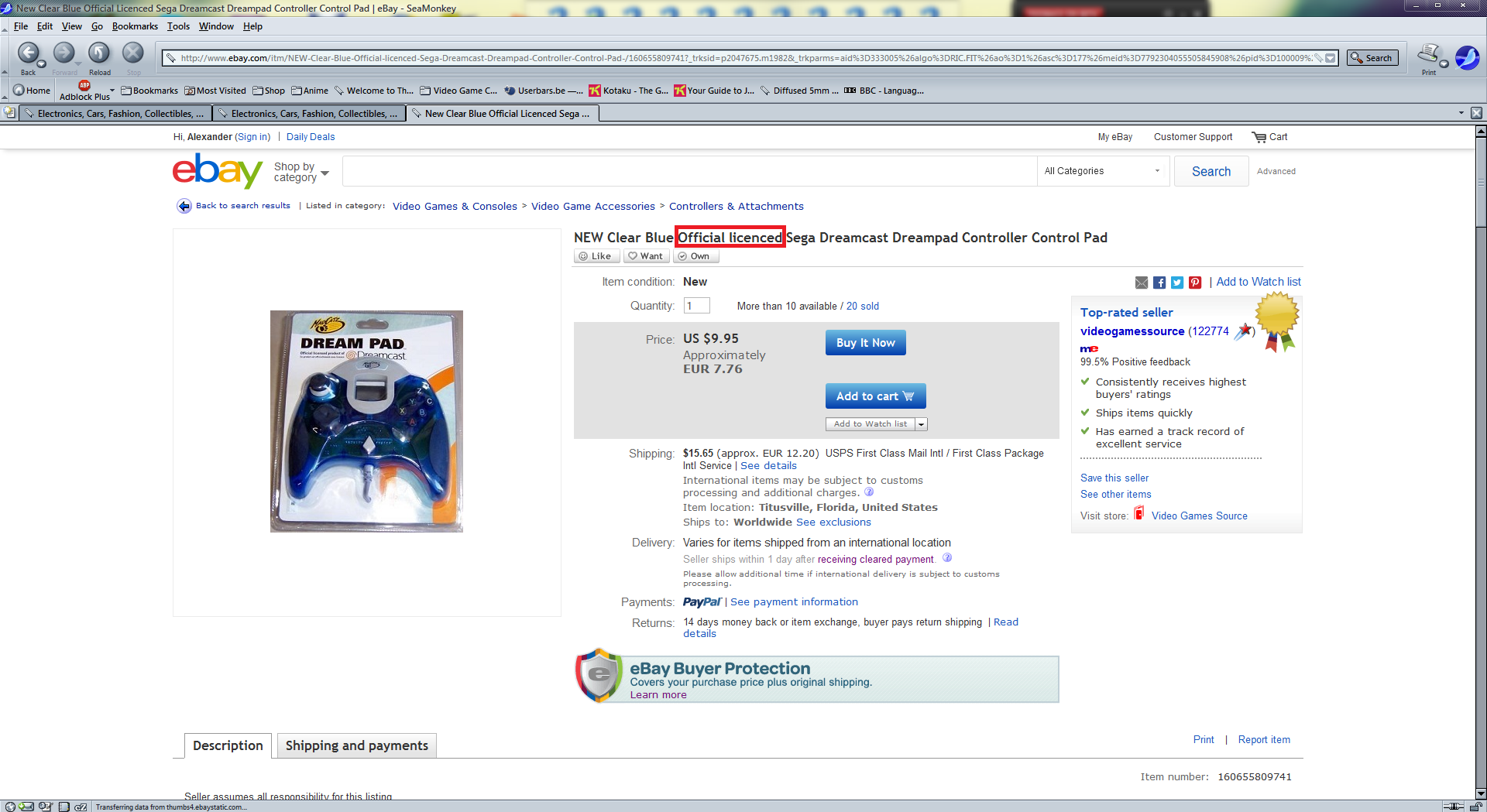Viewport: 1487px width, 812px height.
Task: Open the Daily Deals link
Action: click(x=311, y=137)
